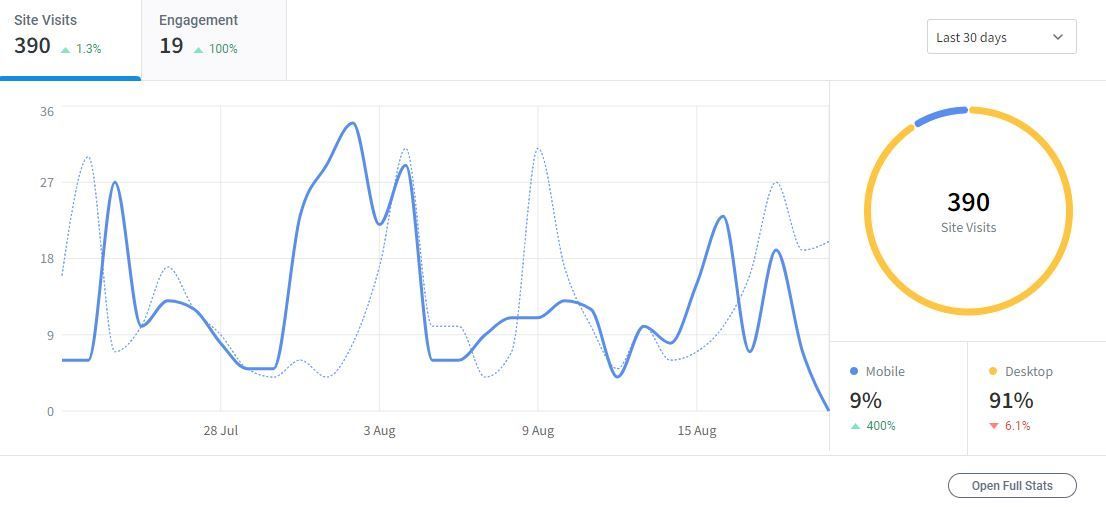This screenshot has height=507, width=1106.
Task: Switch to the Engagement tab
Action: point(214,39)
